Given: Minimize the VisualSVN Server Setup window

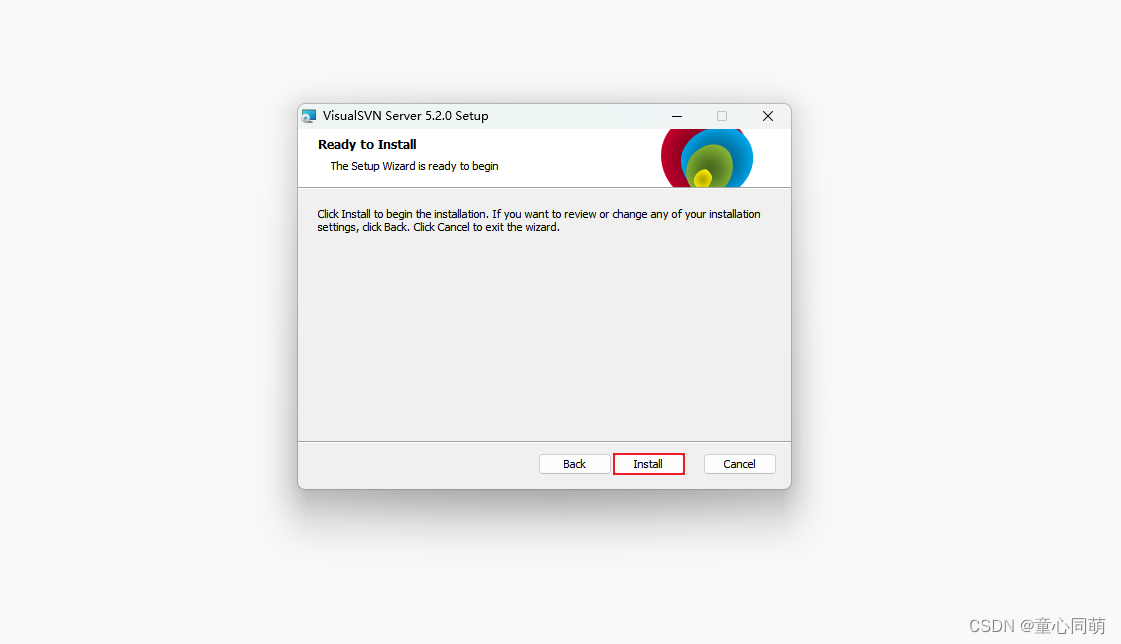Looking at the screenshot, I should click(676, 116).
